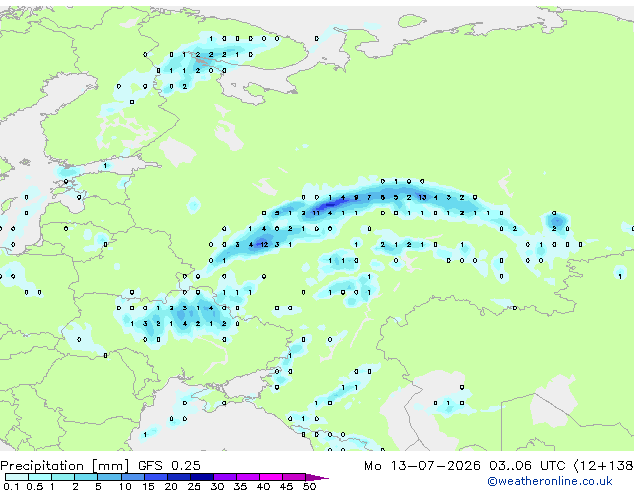This screenshot has width=634, height=490.
Task: Select the dark navy swatch between 25 and 30
Action: (202, 477)
